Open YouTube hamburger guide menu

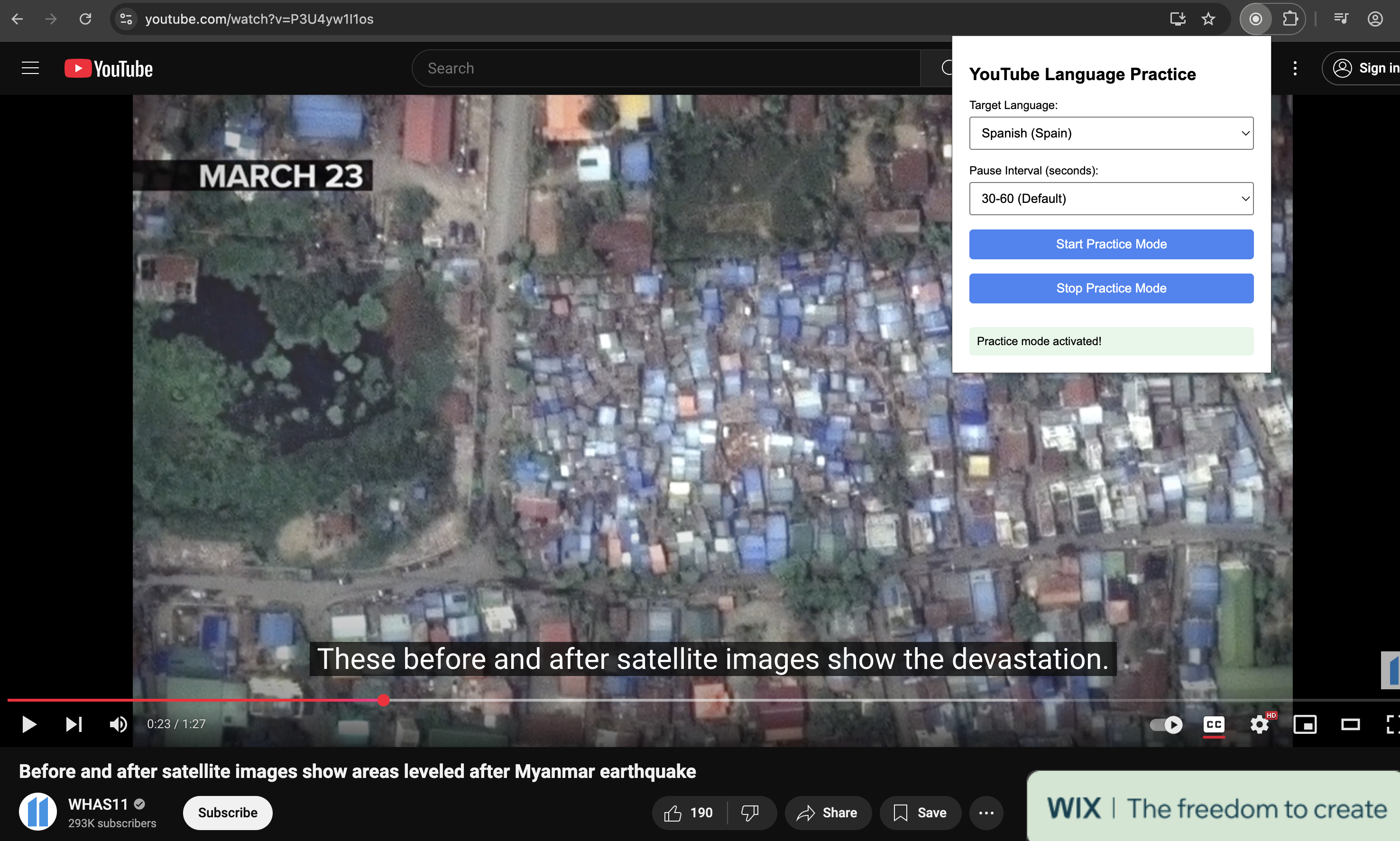tap(31, 69)
